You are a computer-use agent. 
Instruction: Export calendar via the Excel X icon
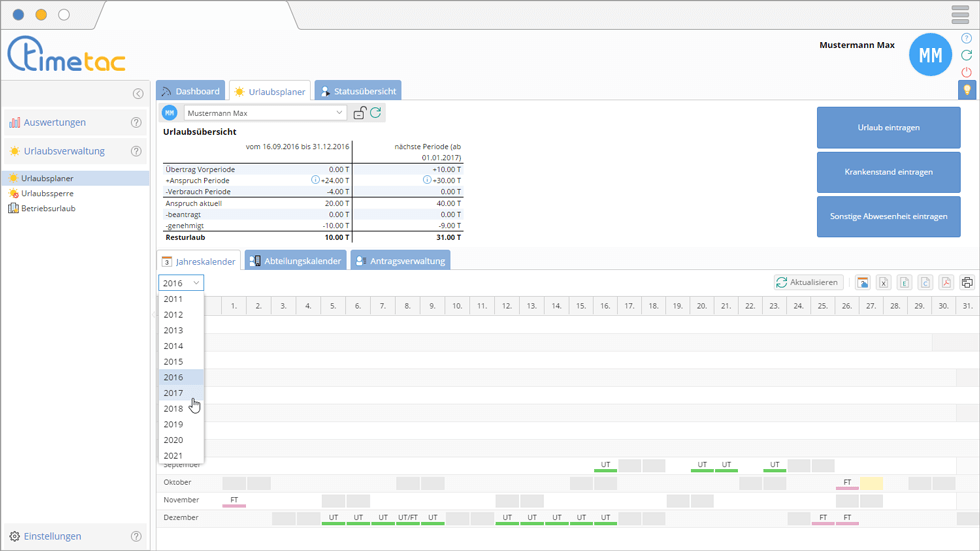tap(883, 283)
